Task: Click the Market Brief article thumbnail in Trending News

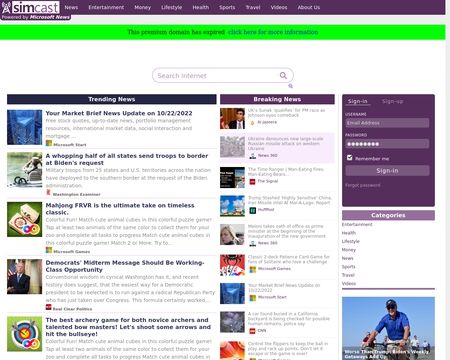Action: [25, 127]
